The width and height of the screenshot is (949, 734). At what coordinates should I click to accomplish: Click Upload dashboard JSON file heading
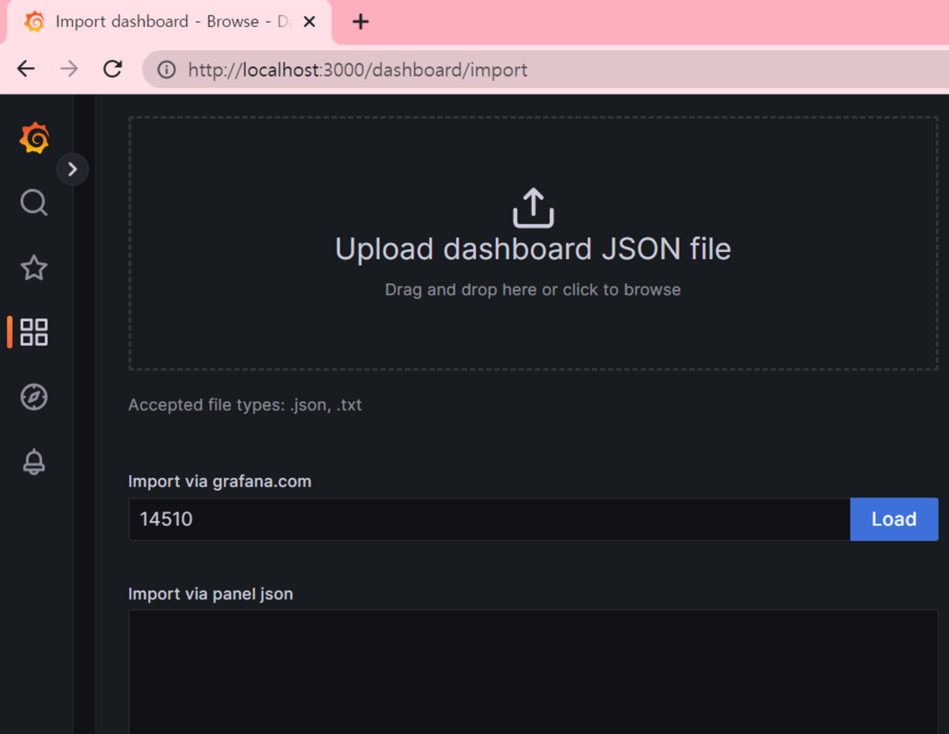(x=533, y=249)
